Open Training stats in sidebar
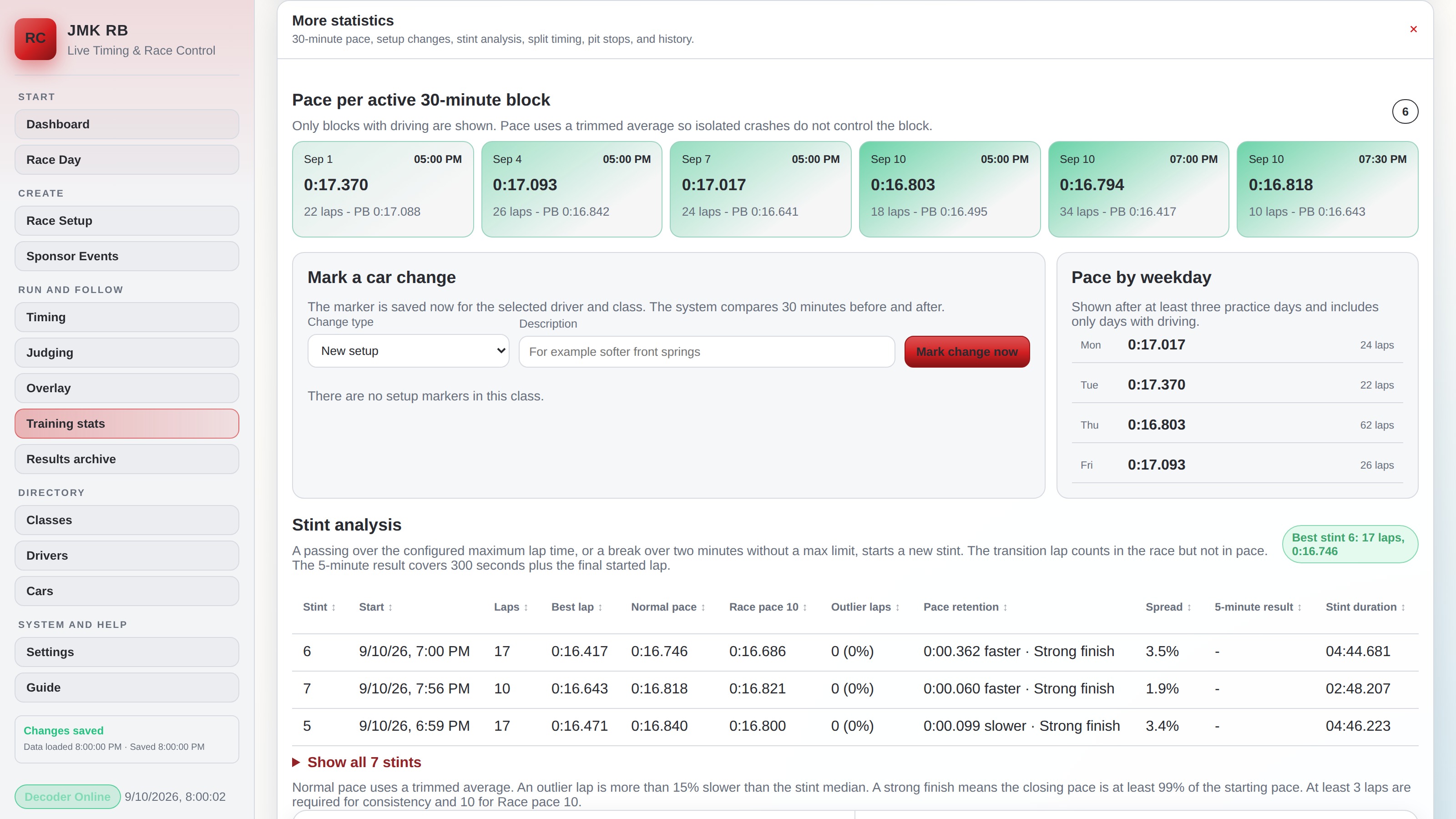 click(x=126, y=424)
